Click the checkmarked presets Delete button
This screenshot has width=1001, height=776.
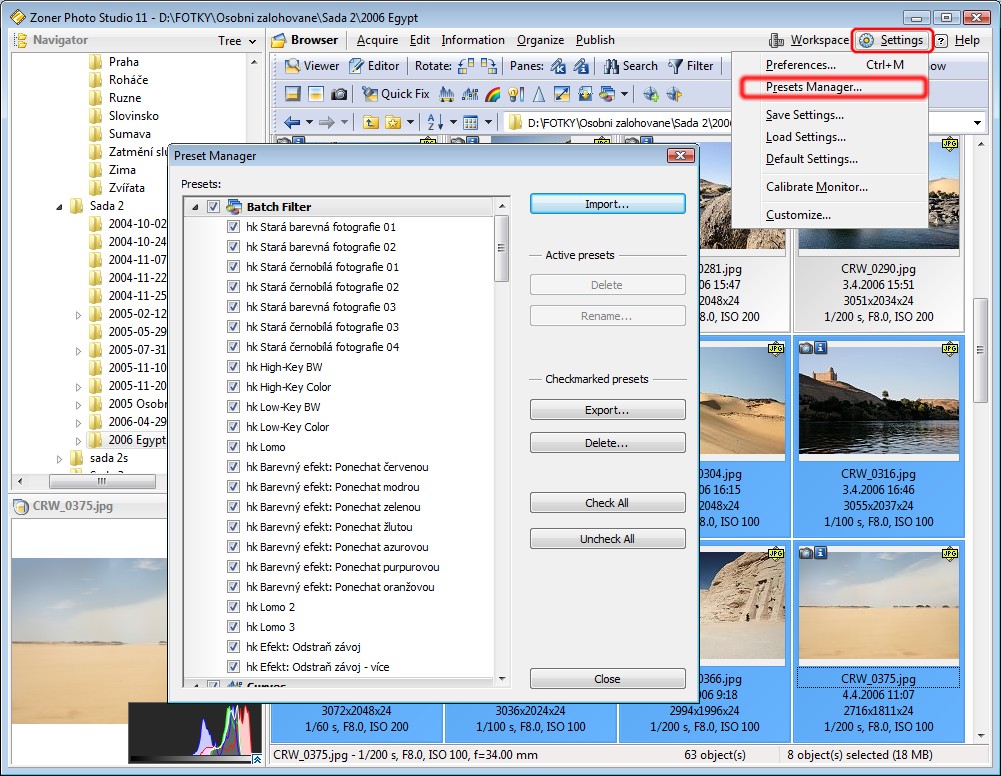(607, 443)
